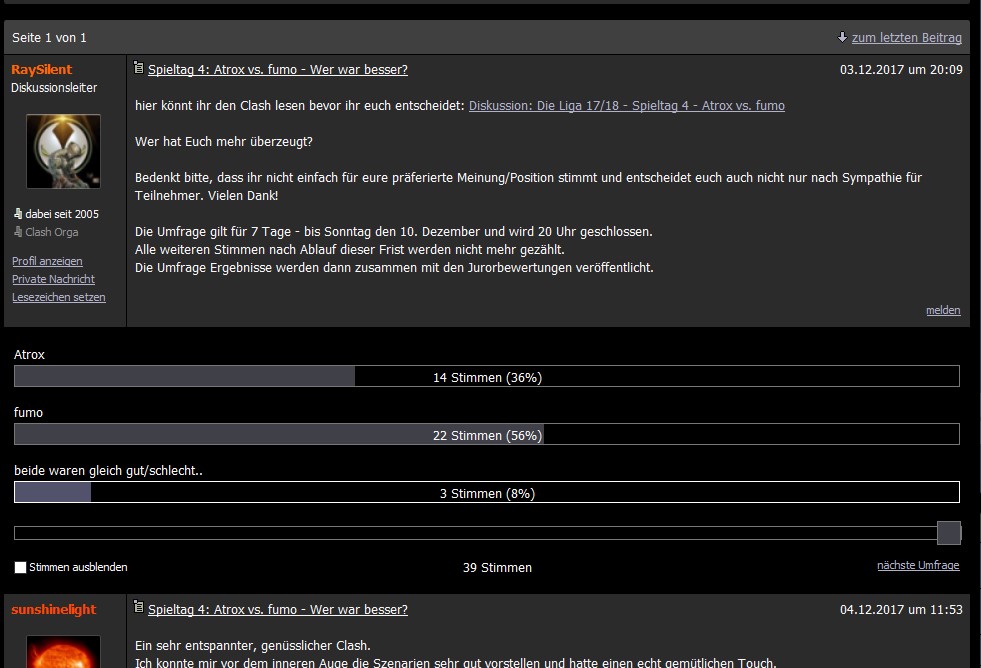Screen dimensions: 981x668
Task: Click 'Lesezeichen setzen' link
Action: coord(59,297)
